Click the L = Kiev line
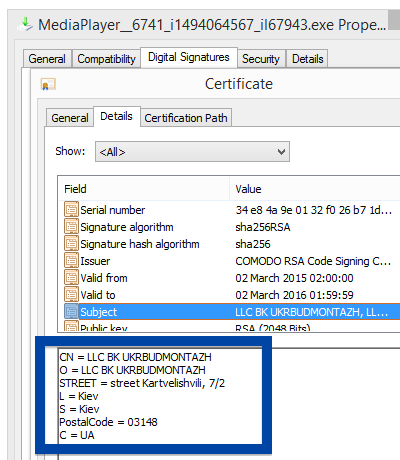Image resolution: width=400 pixels, height=460 pixels. tap(79, 396)
